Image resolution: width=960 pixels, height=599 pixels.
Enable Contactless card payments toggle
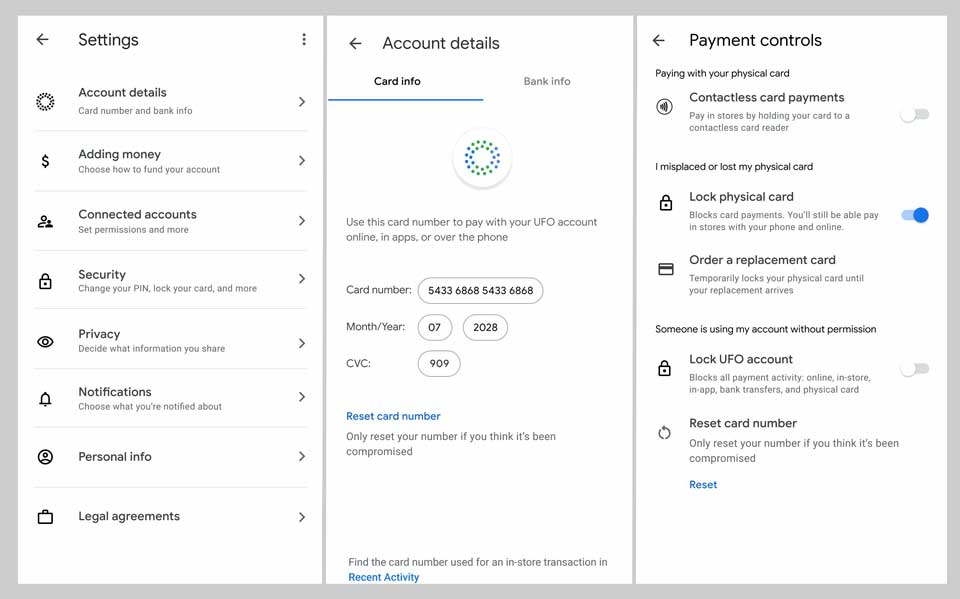point(914,114)
